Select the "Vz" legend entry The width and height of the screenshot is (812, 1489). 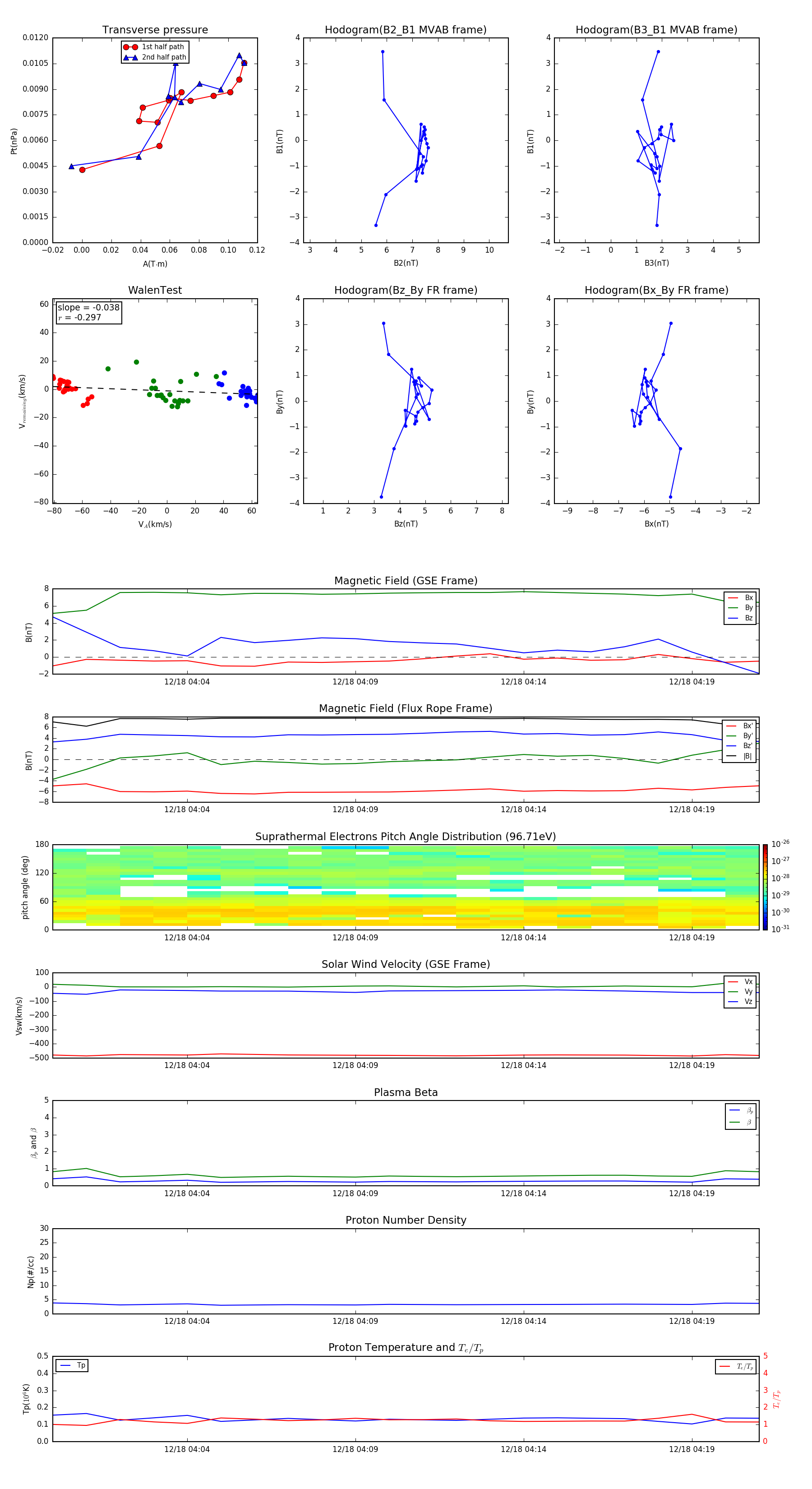740,1002
